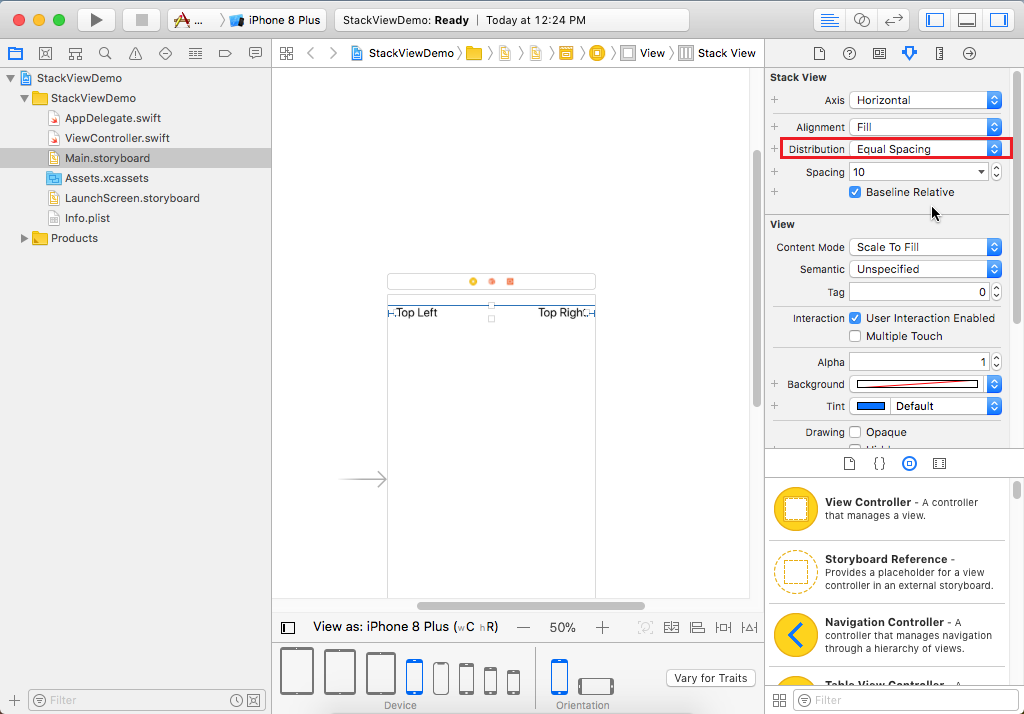This screenshot has height=714, width=1024.
Task: Enable the Opaque drawing checkbox
Action: pos(855,432)
